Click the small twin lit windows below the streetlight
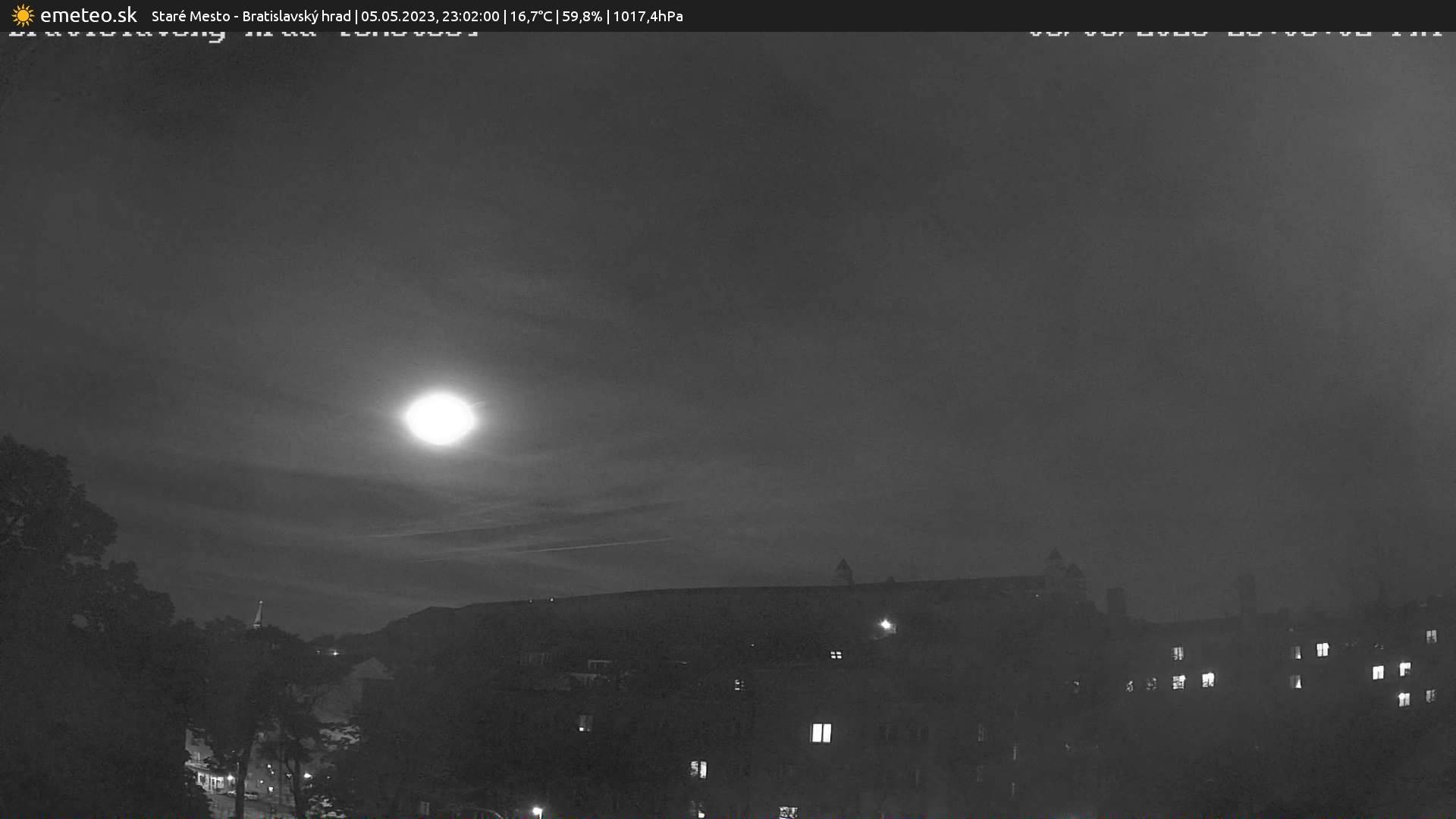Viewport: 1456px width, 819px height. pyautogui.click(x=836, y=654)
